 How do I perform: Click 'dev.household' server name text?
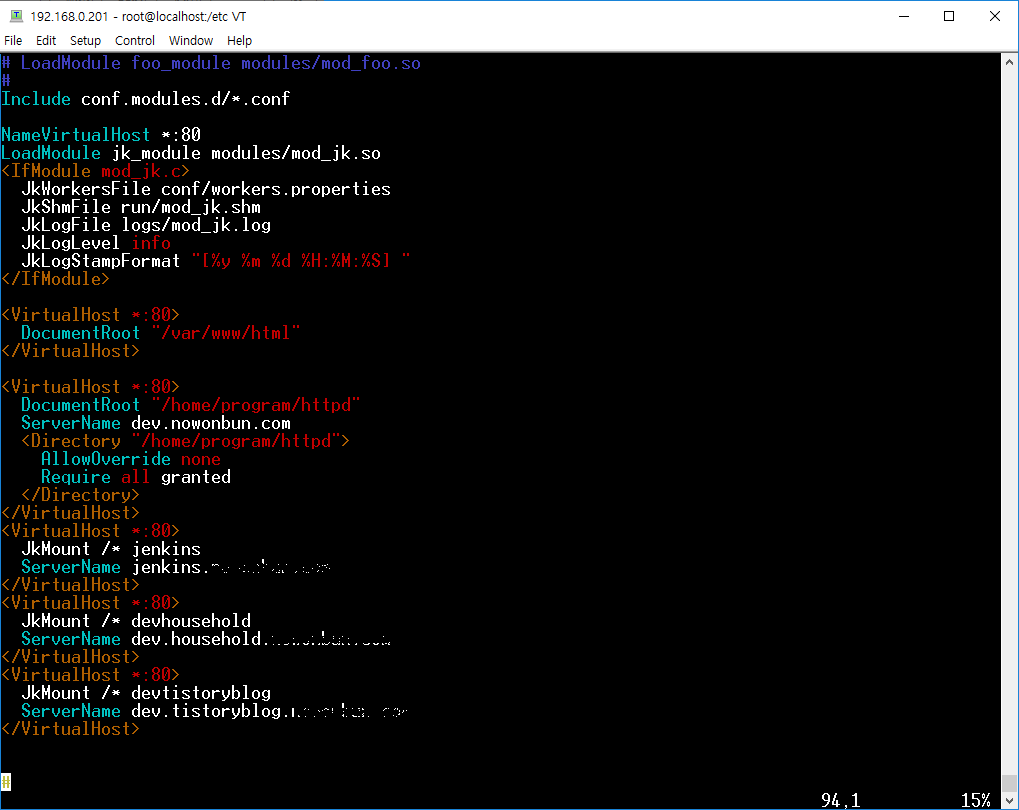(x=196, y=639)
